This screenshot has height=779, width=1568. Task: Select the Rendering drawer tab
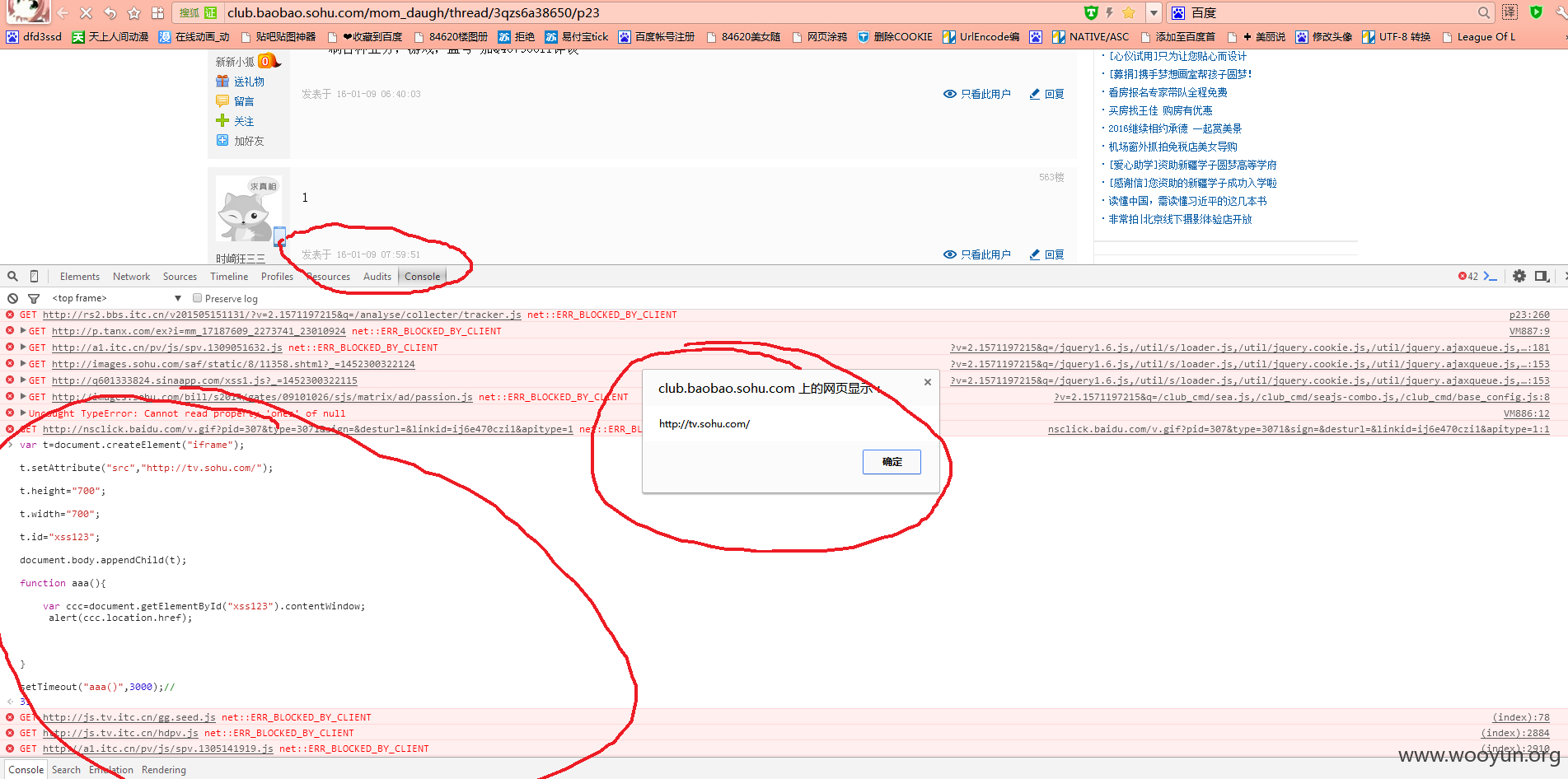164,770
